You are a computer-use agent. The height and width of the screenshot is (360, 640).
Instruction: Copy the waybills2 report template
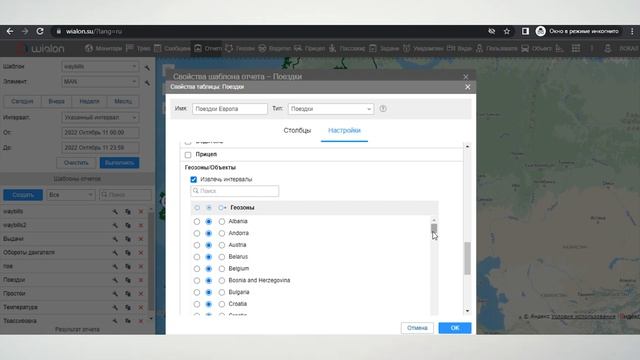coord(128,225)
